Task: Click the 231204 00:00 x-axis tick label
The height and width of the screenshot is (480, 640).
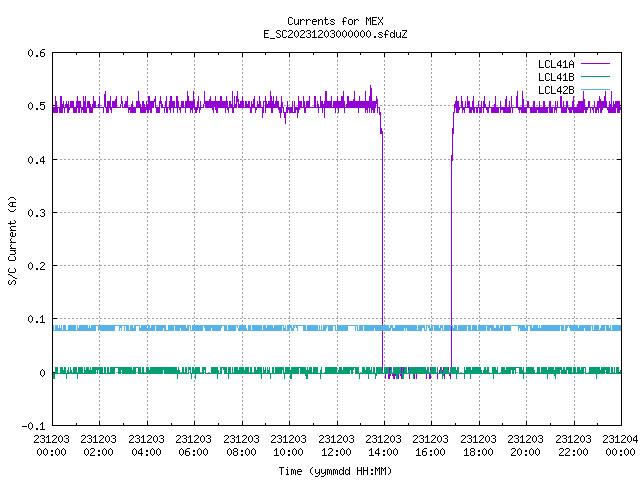Action: tap(620, 446)
